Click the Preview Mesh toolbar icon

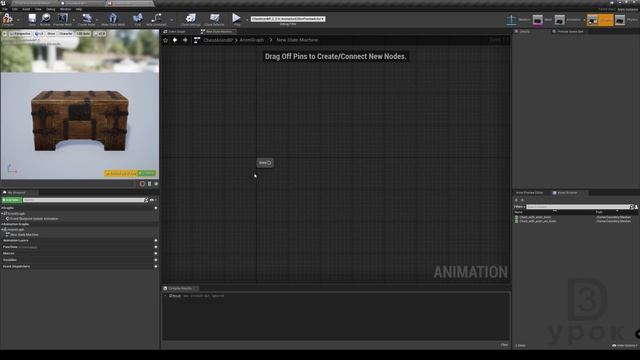coord(62,19)
